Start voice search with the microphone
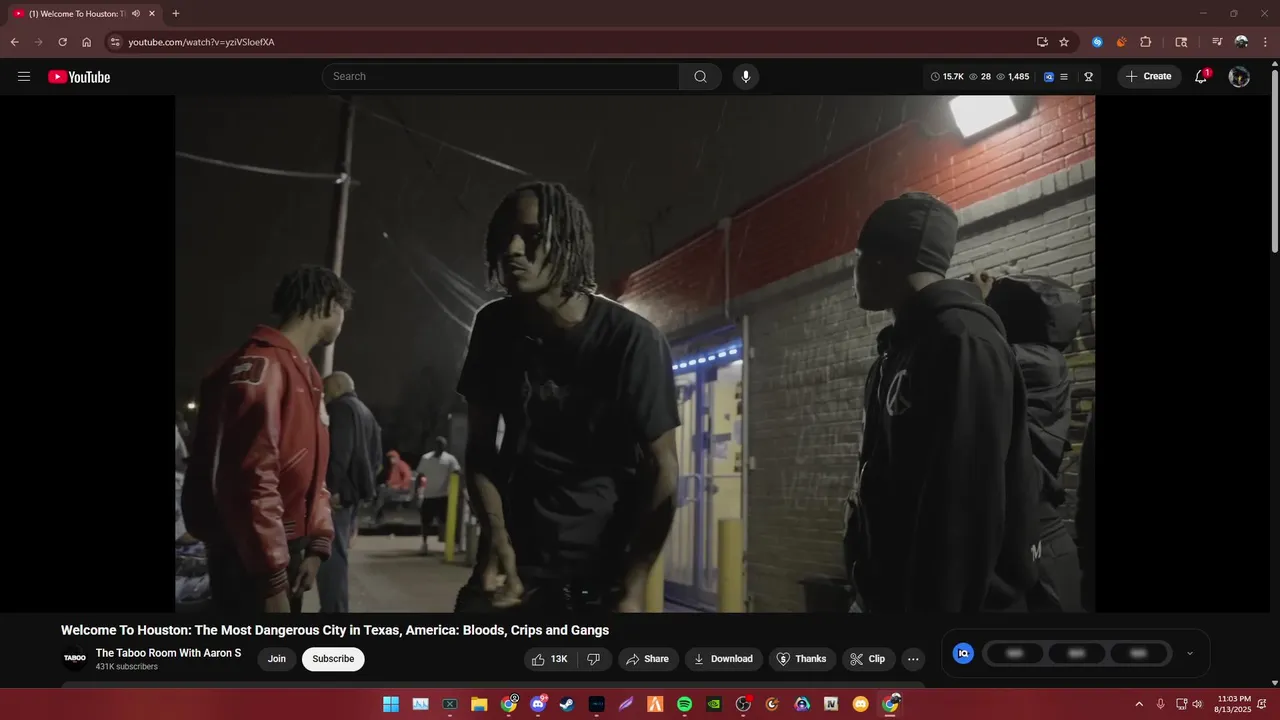The height and width of the screenshot is (720, 1280). tap(745, 76)
